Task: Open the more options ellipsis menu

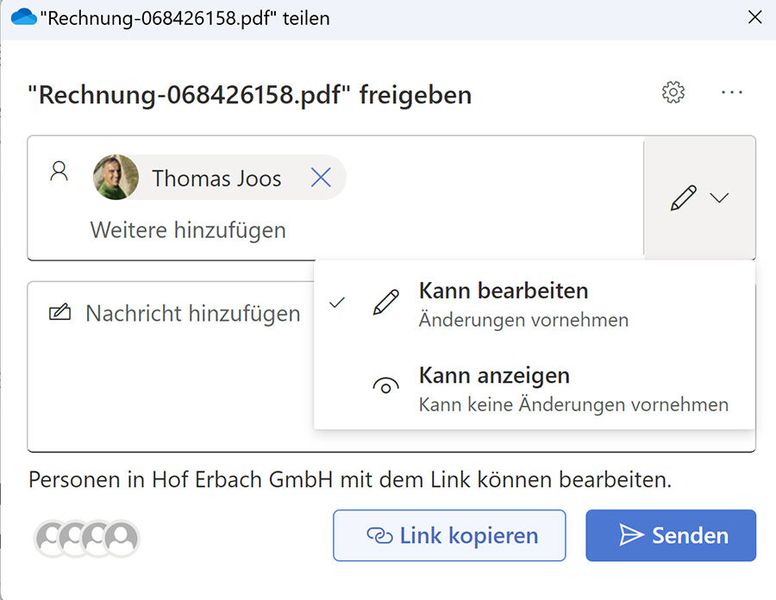Action: pyautogui.click(x=732, y=93)
